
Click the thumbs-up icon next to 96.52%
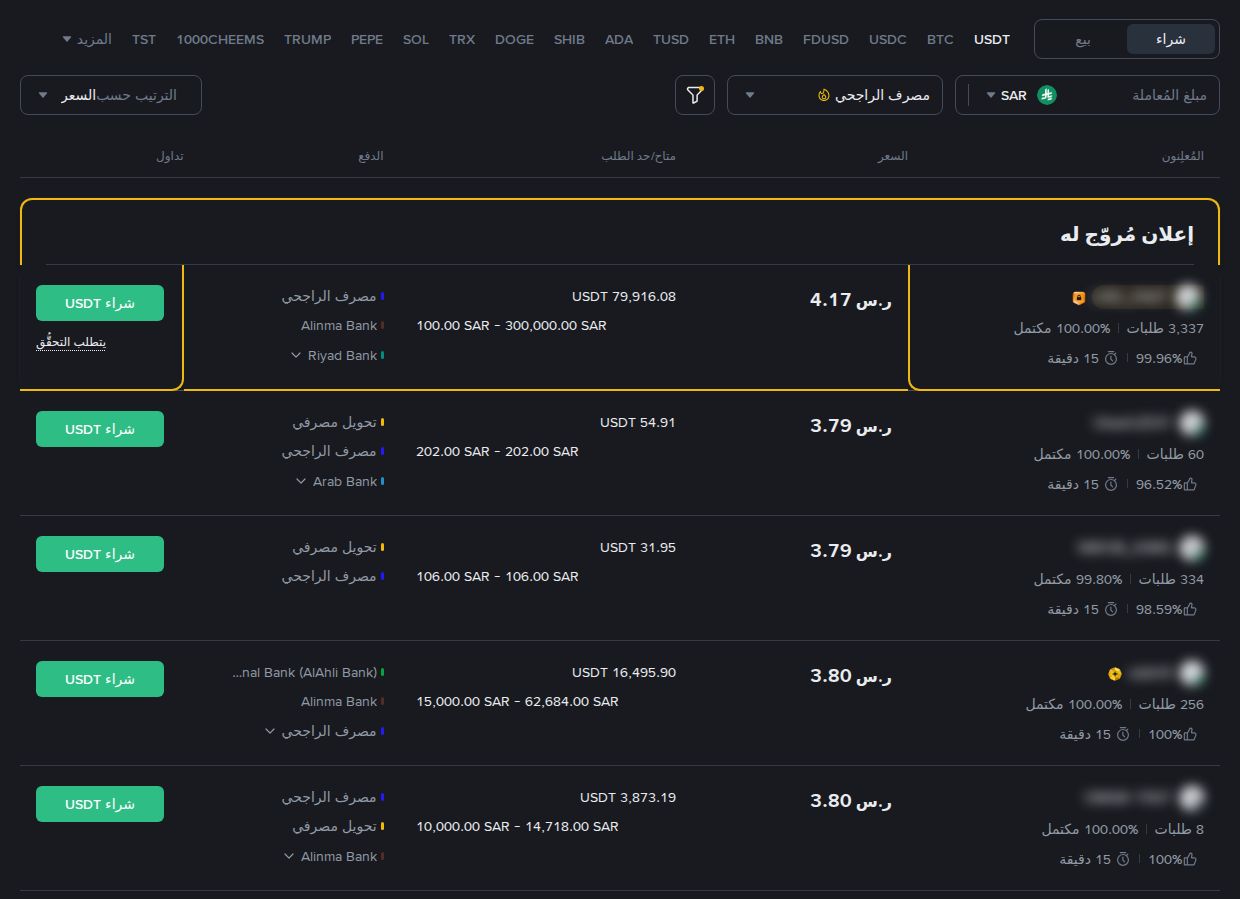(x=1190, y=484)
